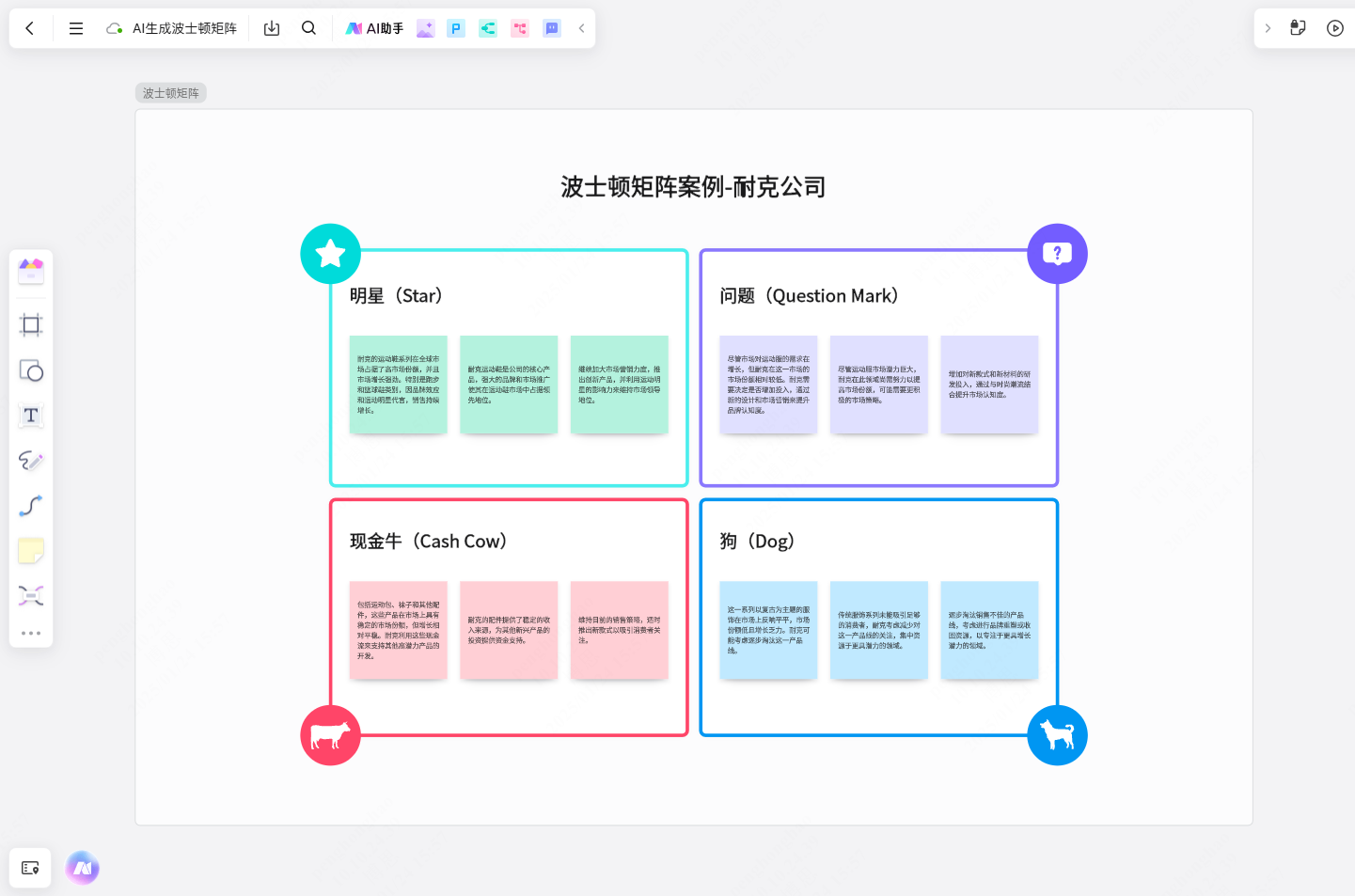Select first blue note in Dog
1355x896 pixels.
(768, 630)
